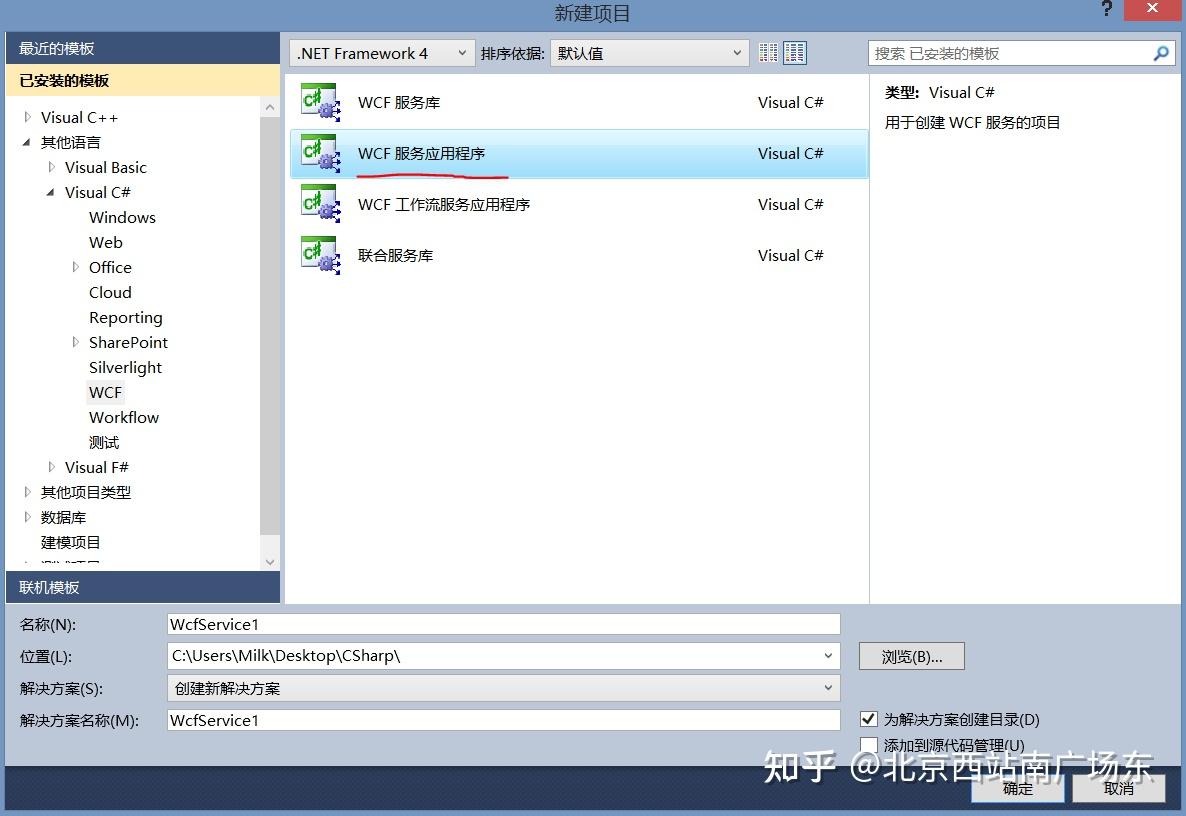The image size is (1186, 816).
Task: Expand the 数据库 node
Action: coord(28,517)
